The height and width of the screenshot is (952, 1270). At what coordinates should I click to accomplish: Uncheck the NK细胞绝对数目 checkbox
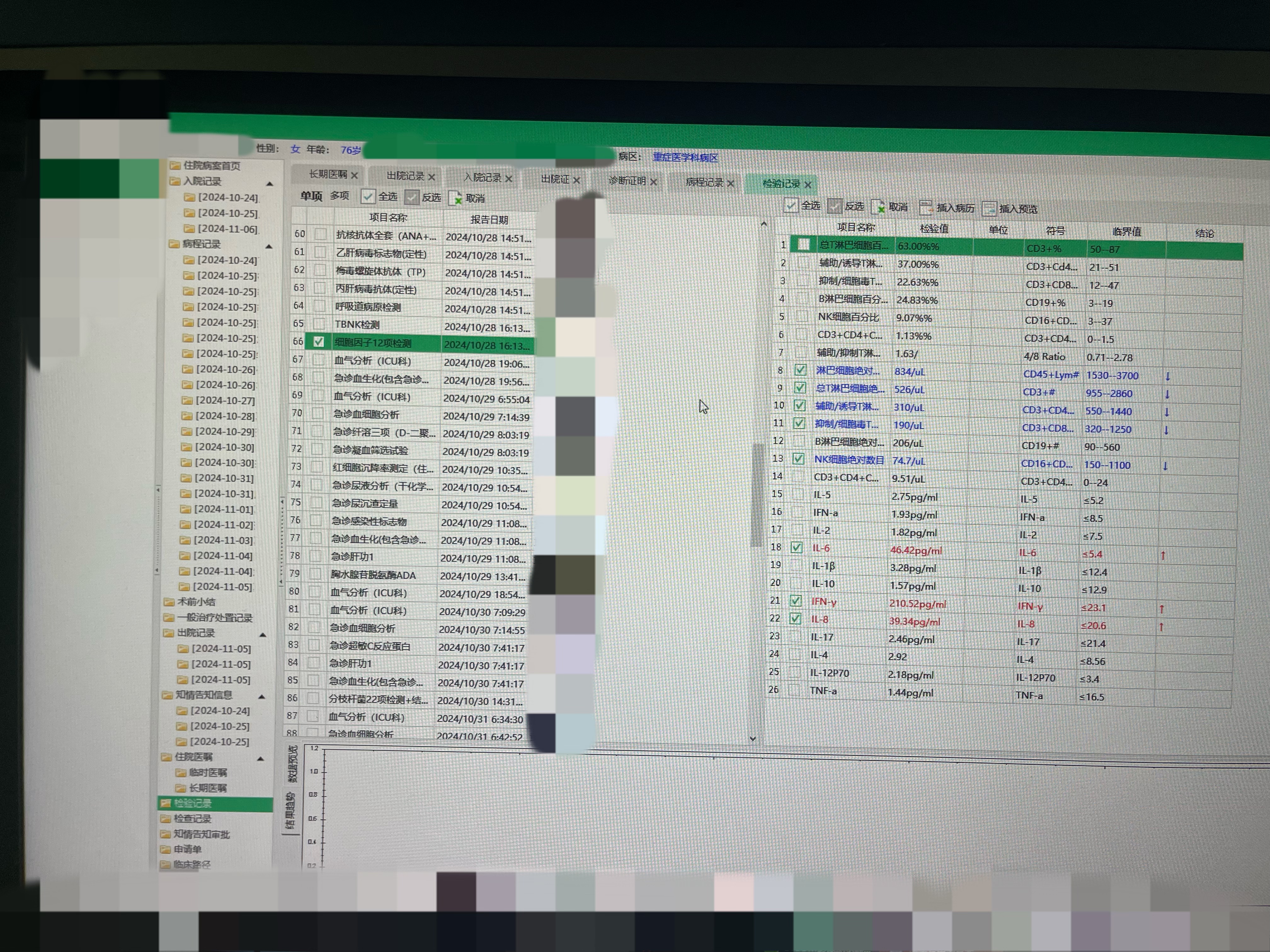click(x=798, y=458)
